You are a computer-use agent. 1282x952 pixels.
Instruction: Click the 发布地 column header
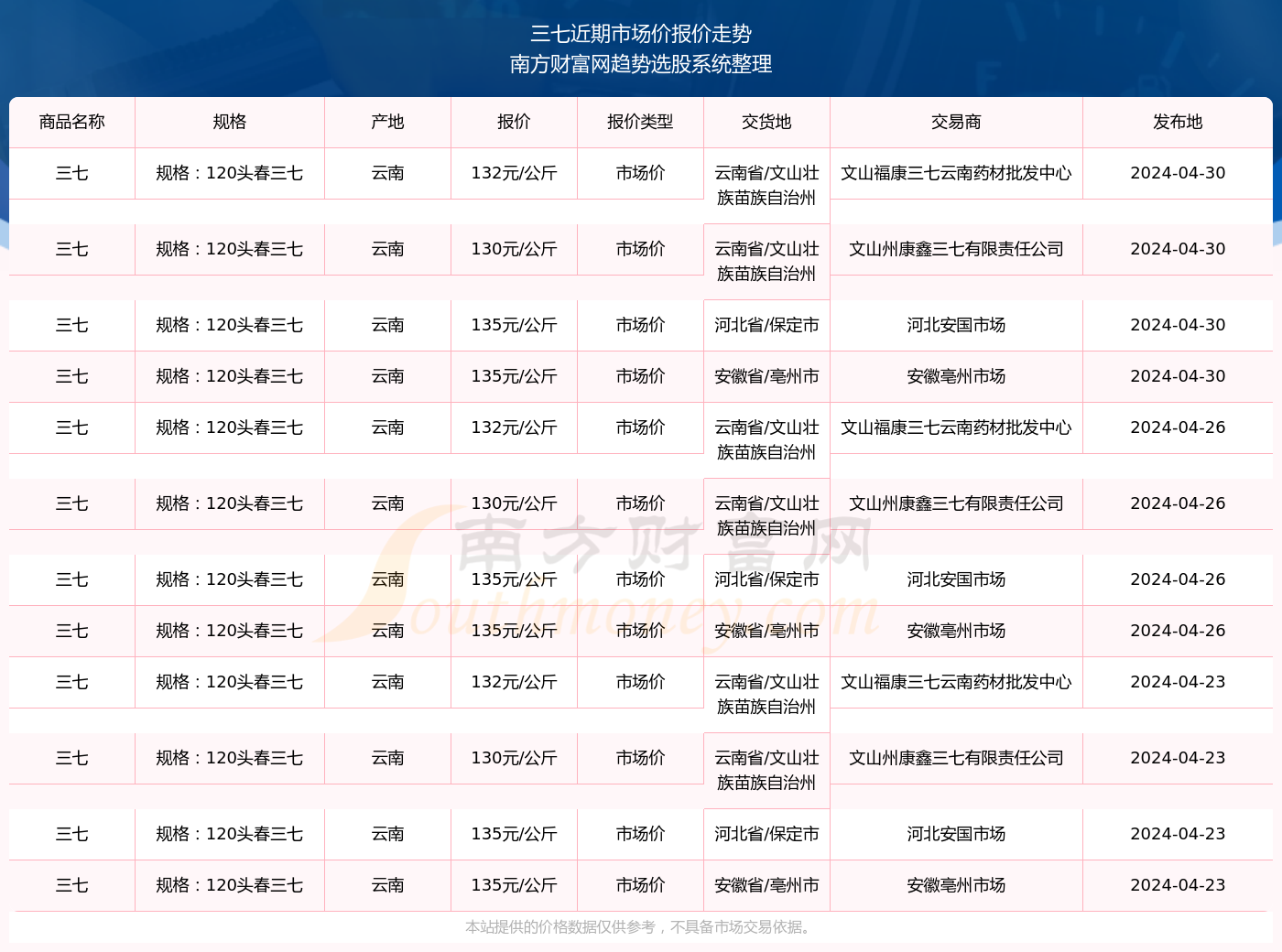point(1178,121)
